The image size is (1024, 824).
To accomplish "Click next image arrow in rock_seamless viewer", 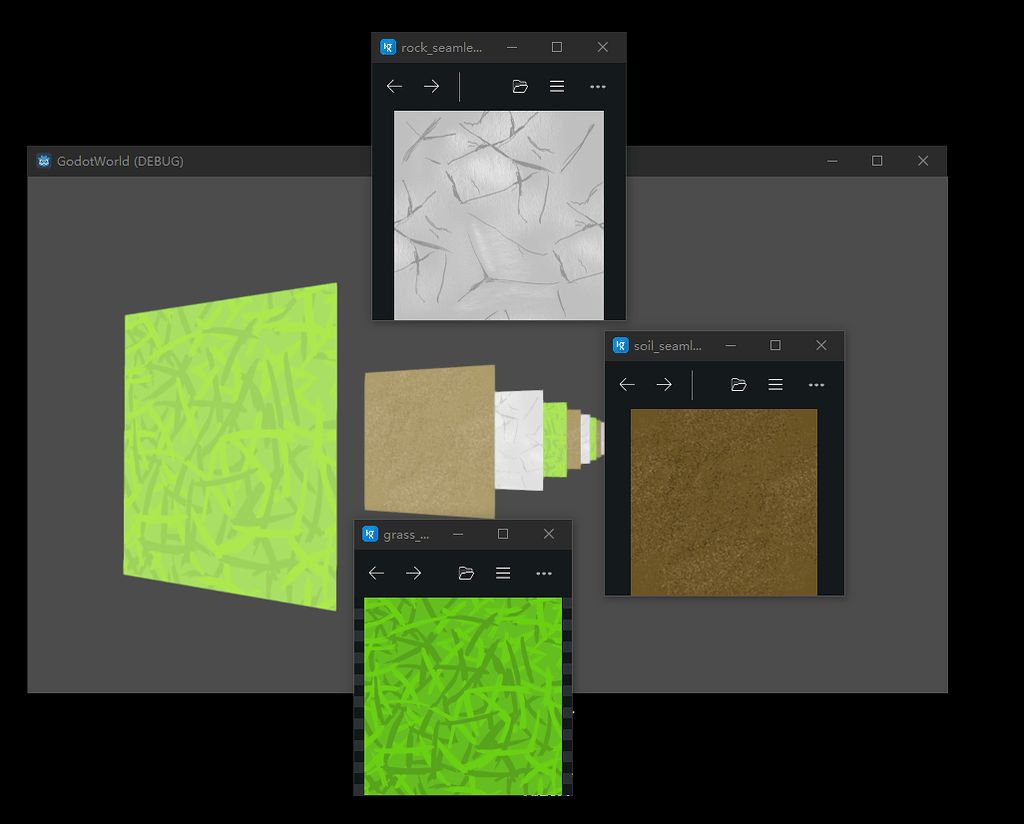I will pyautogui.click(x=431, y=86).
